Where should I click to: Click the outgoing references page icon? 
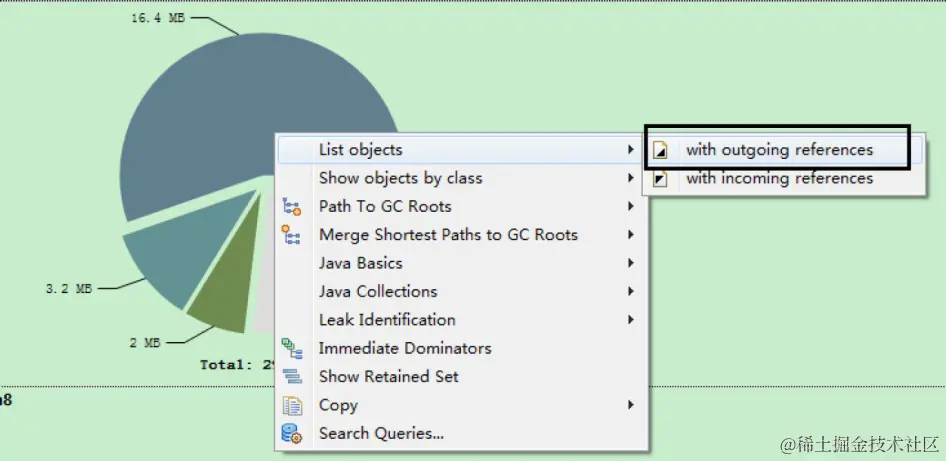(x=661, y=150)
